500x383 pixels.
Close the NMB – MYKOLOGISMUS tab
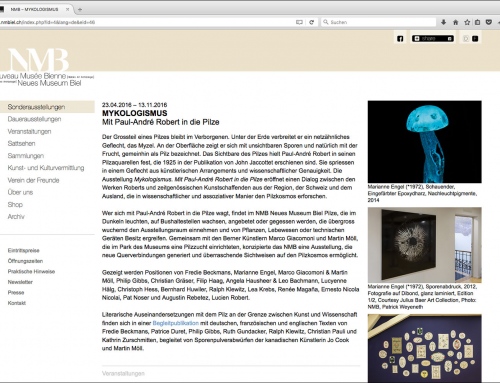point(67,9)
